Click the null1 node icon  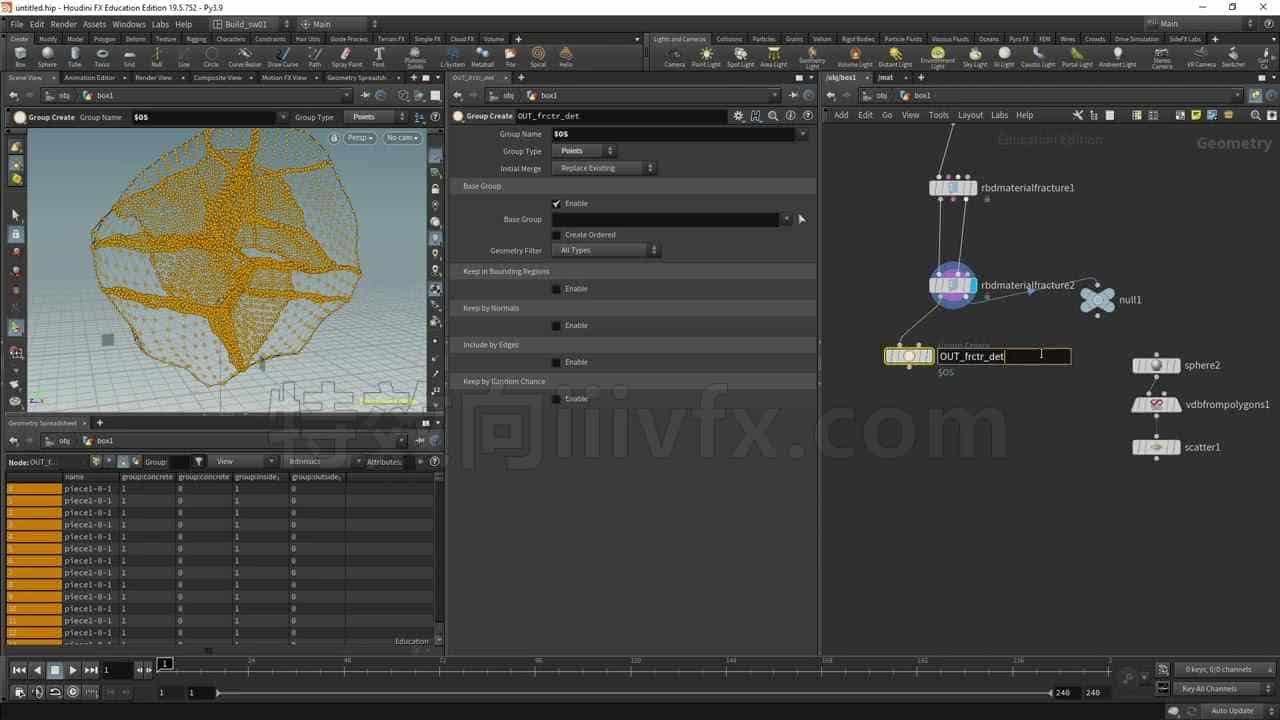[x=1097, y=299]
